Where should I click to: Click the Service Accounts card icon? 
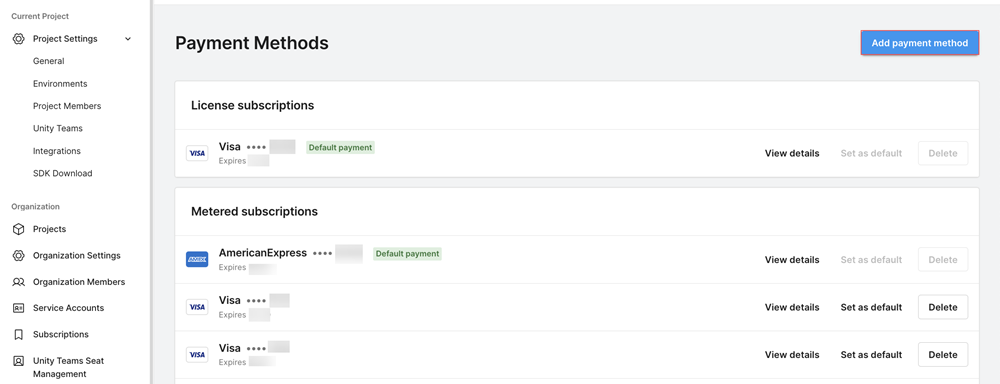point(18,308)
